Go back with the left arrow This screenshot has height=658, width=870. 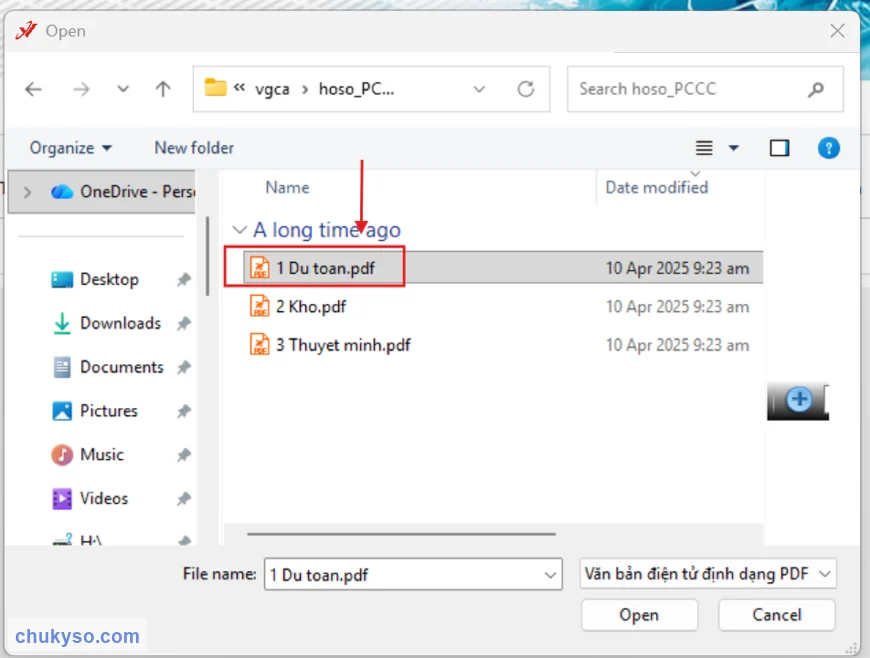click(33, 89)
